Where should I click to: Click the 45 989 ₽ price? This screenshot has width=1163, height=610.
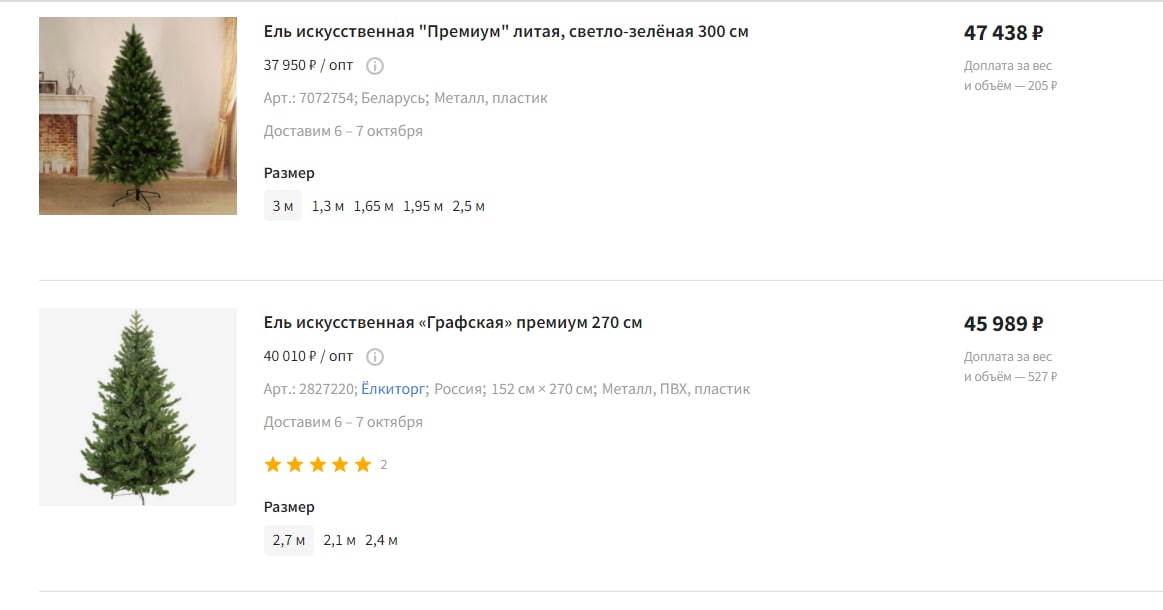pos(1003,324)
